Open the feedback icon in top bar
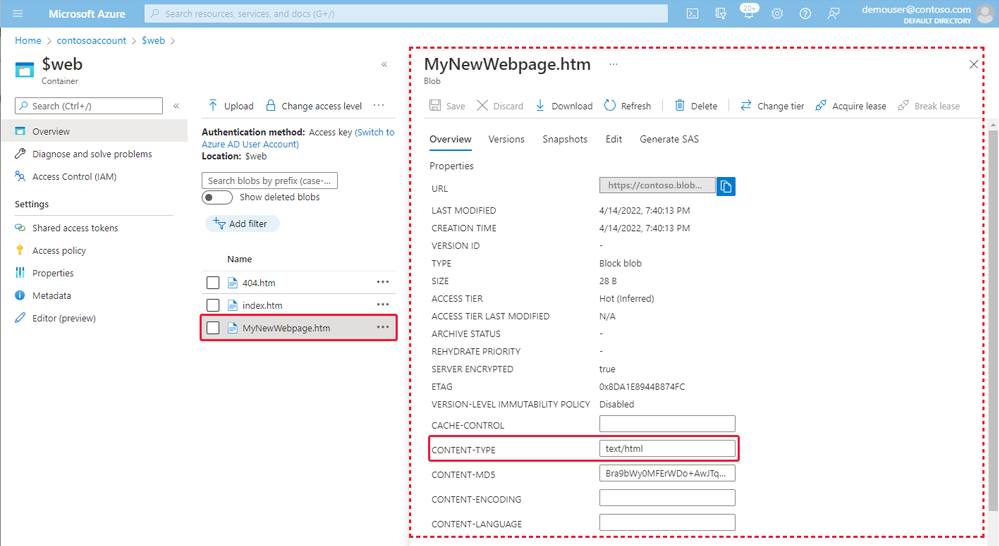Image resolution: width=999 pixels, height=546 pixels. [x=833, y=13]
